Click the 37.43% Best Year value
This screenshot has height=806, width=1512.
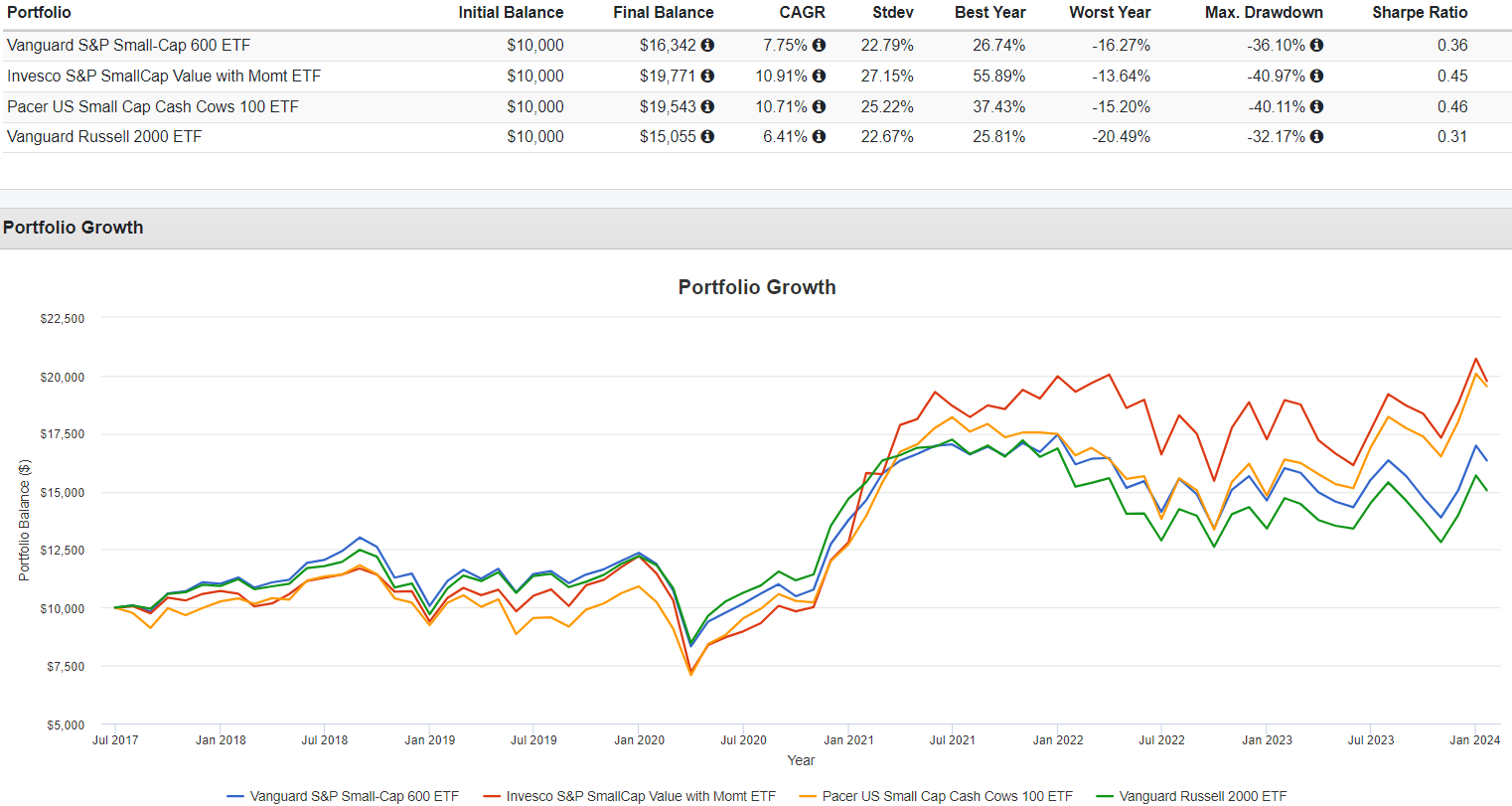[x=999, y=106]
